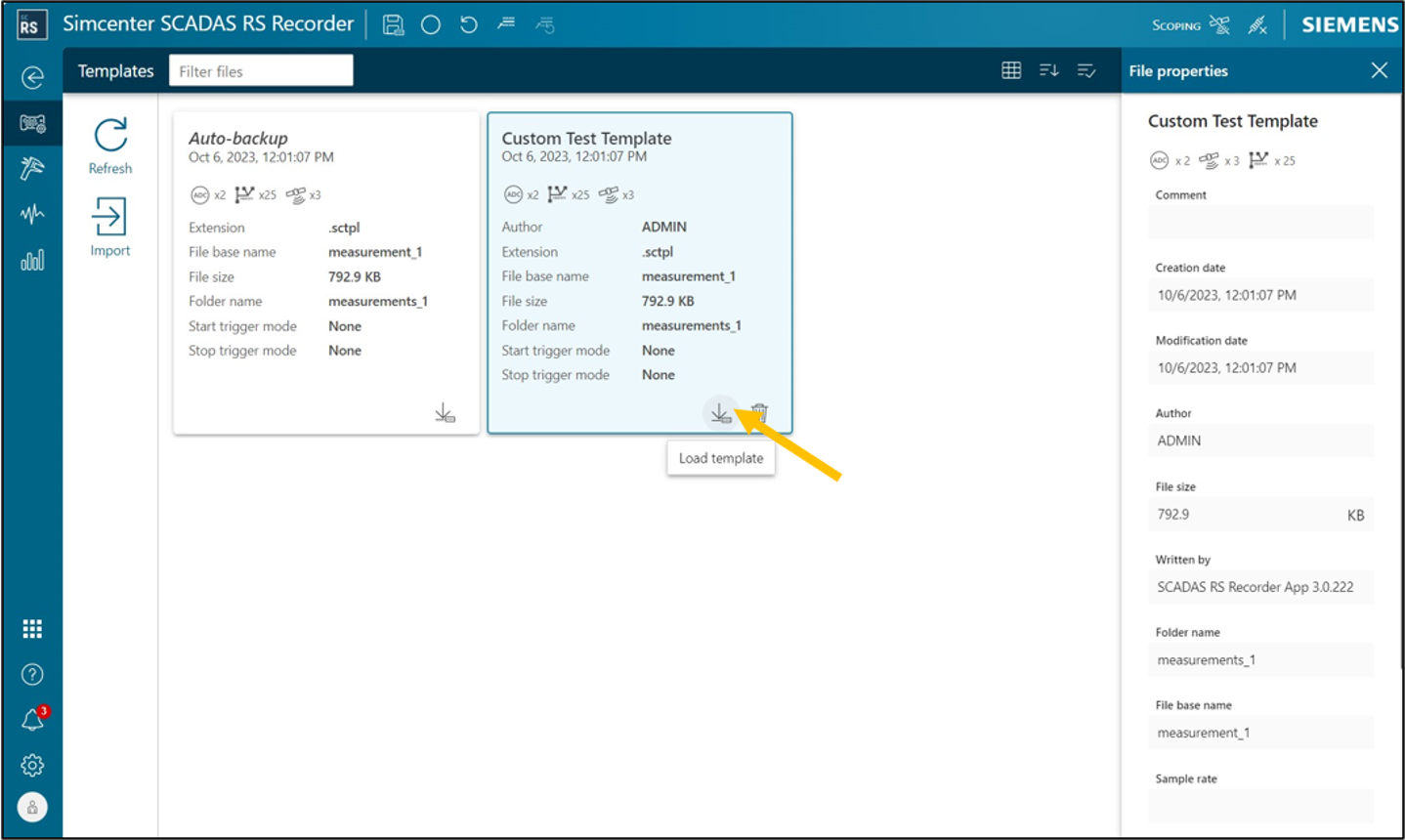This screenshot has width=1405, height=840.
Task: Click the GPS satellite status icon near Scoping
Action: tap(1219, 24)
